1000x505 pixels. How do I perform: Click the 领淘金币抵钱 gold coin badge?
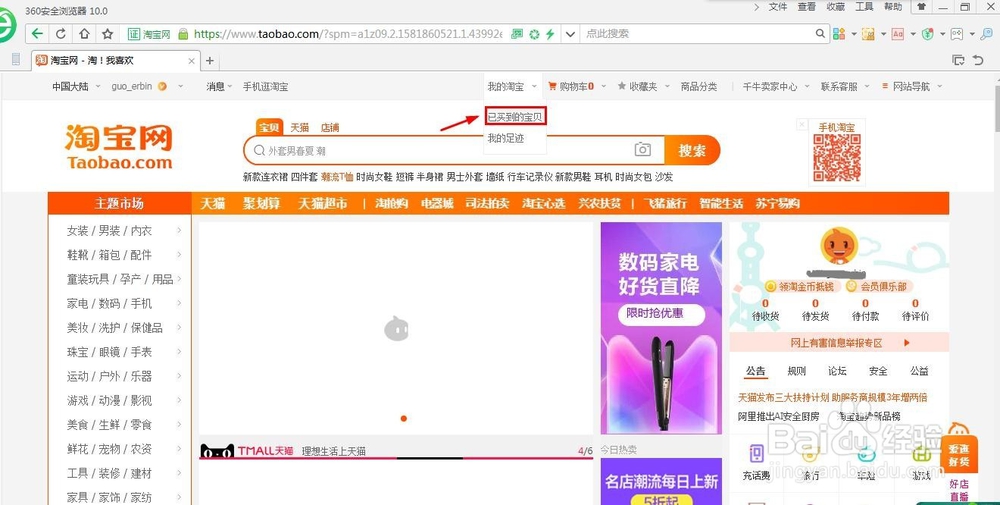pos(800,287)
